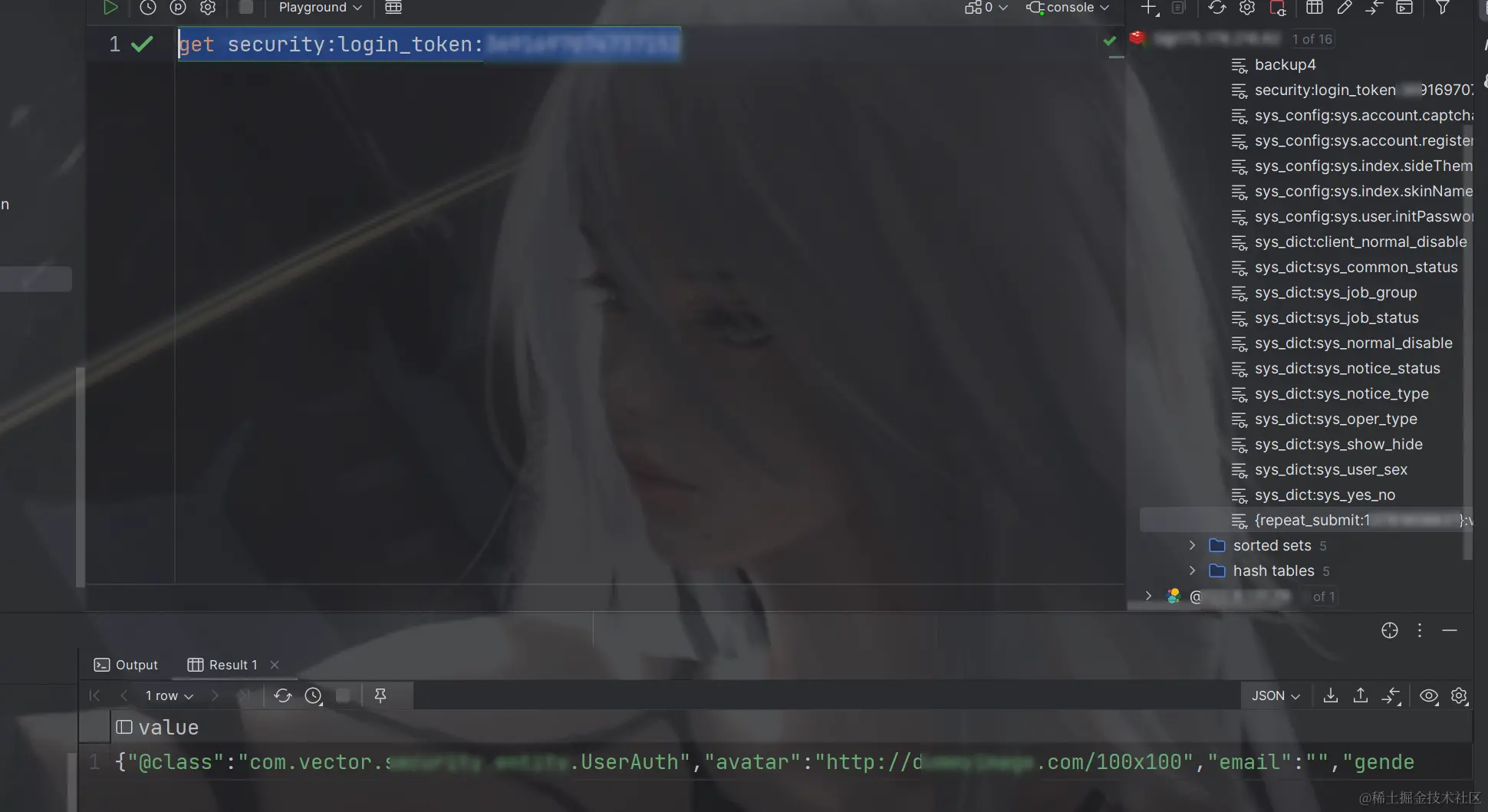Click the download export data icon
The height and width of the screenshot is (812, 1488).
(1331, 695)
